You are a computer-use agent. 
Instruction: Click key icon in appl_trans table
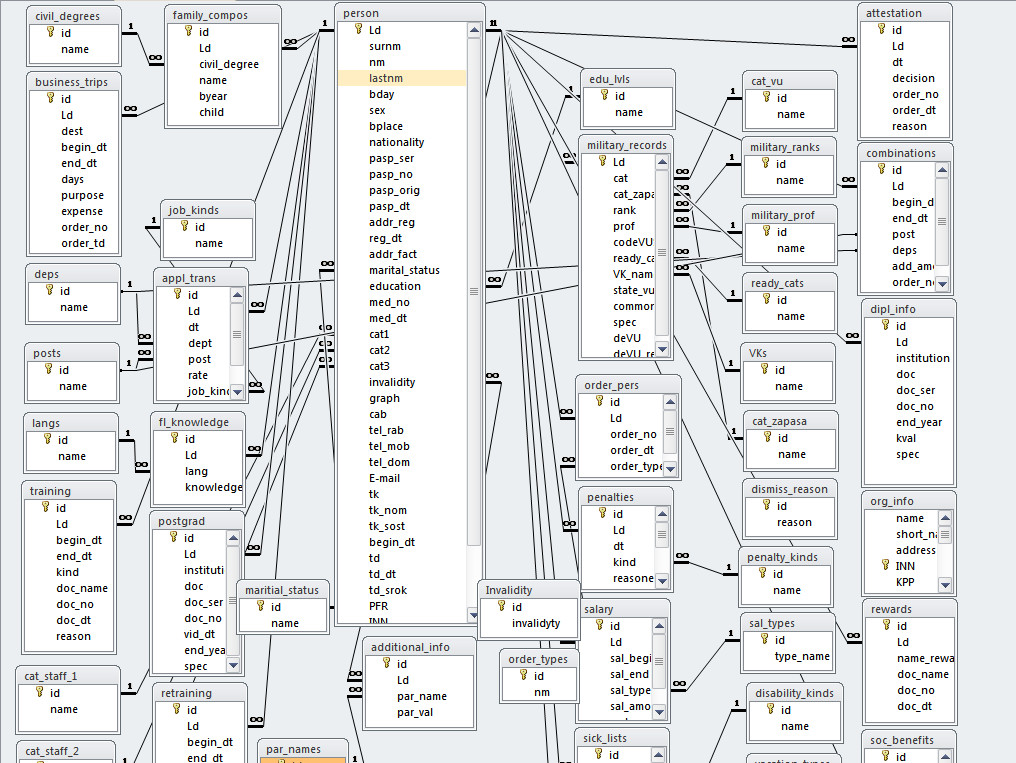[x=178, y=294]
